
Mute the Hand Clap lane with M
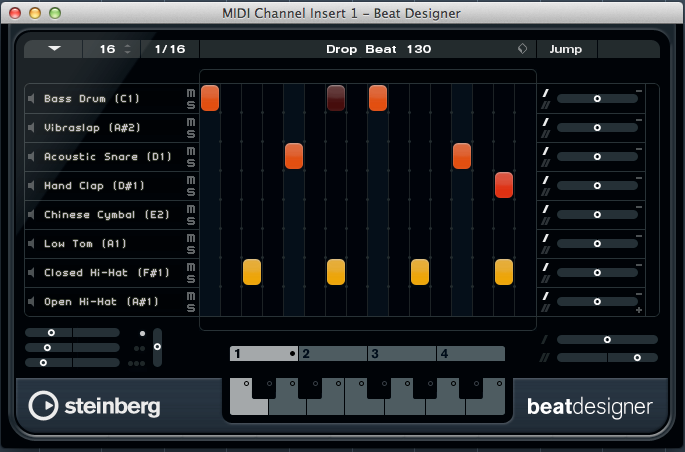tap(191, 180)
